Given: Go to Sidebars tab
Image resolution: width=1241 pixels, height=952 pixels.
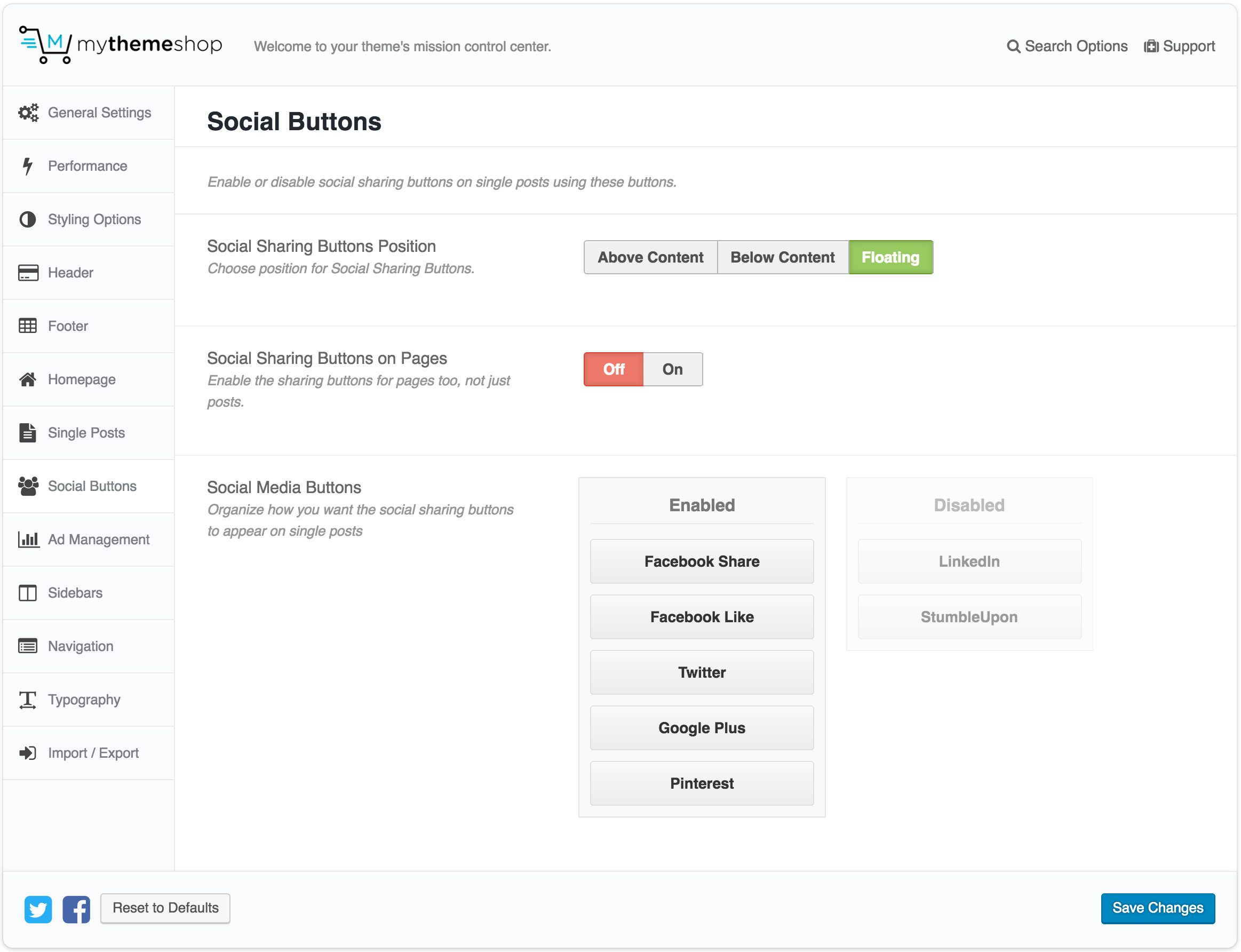Looking at the screenshot, I should [89, 593].
